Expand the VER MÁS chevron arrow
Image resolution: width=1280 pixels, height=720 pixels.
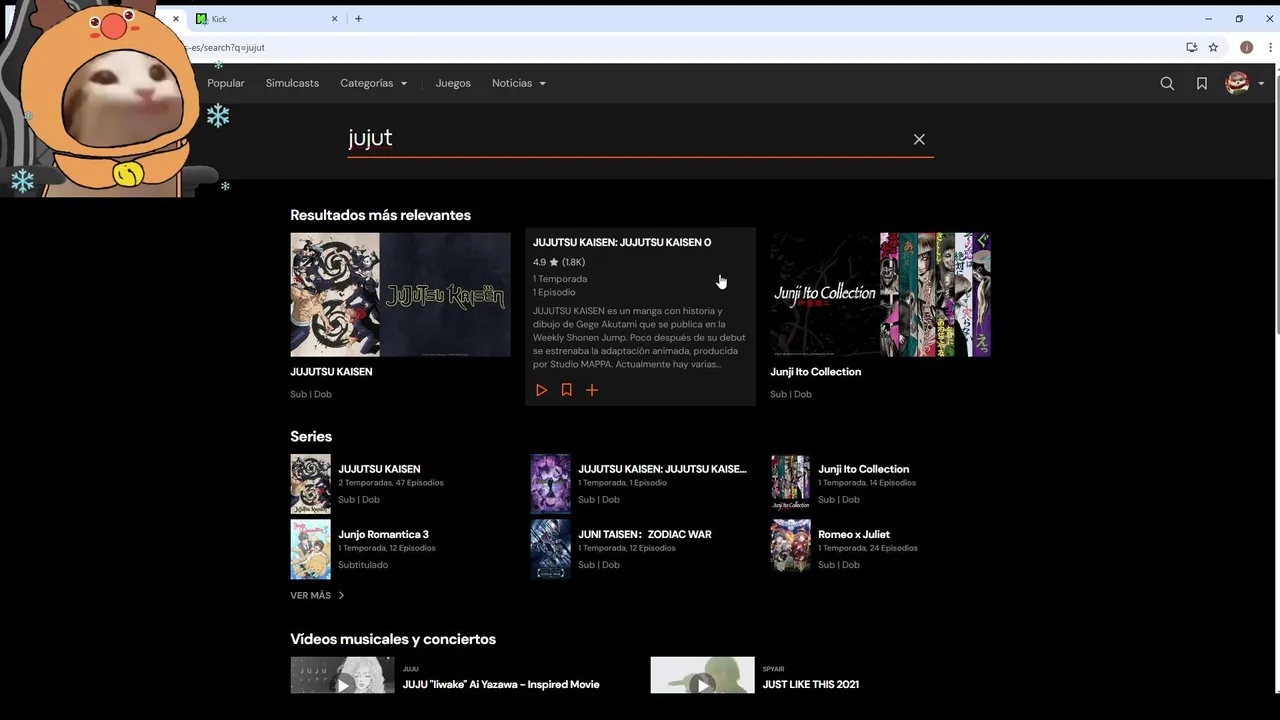pyautogui.click(x=341, y=595)
